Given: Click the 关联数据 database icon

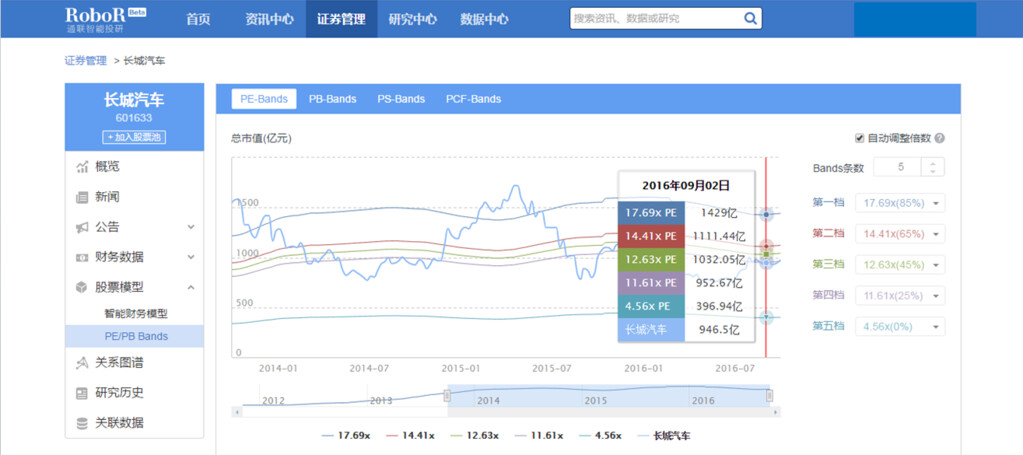Looking at the screenshot, I should 82,423.
